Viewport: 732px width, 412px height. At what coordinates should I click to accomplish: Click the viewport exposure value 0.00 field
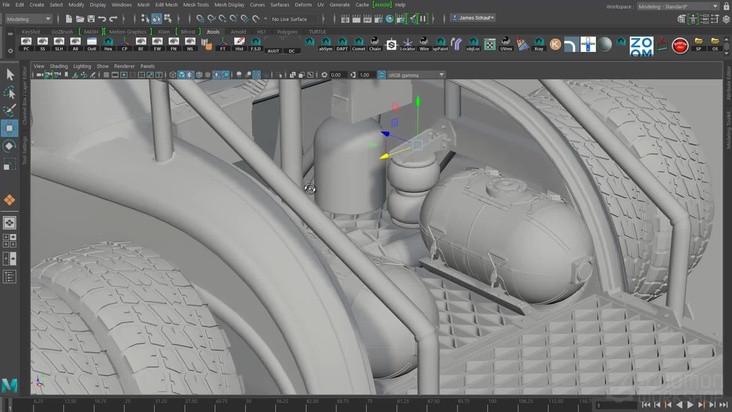point(338,75)
